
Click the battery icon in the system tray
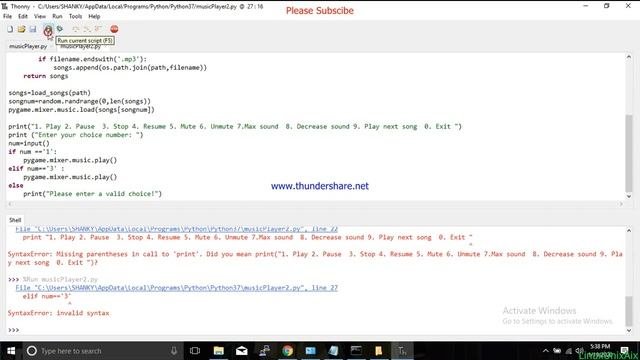557,351
